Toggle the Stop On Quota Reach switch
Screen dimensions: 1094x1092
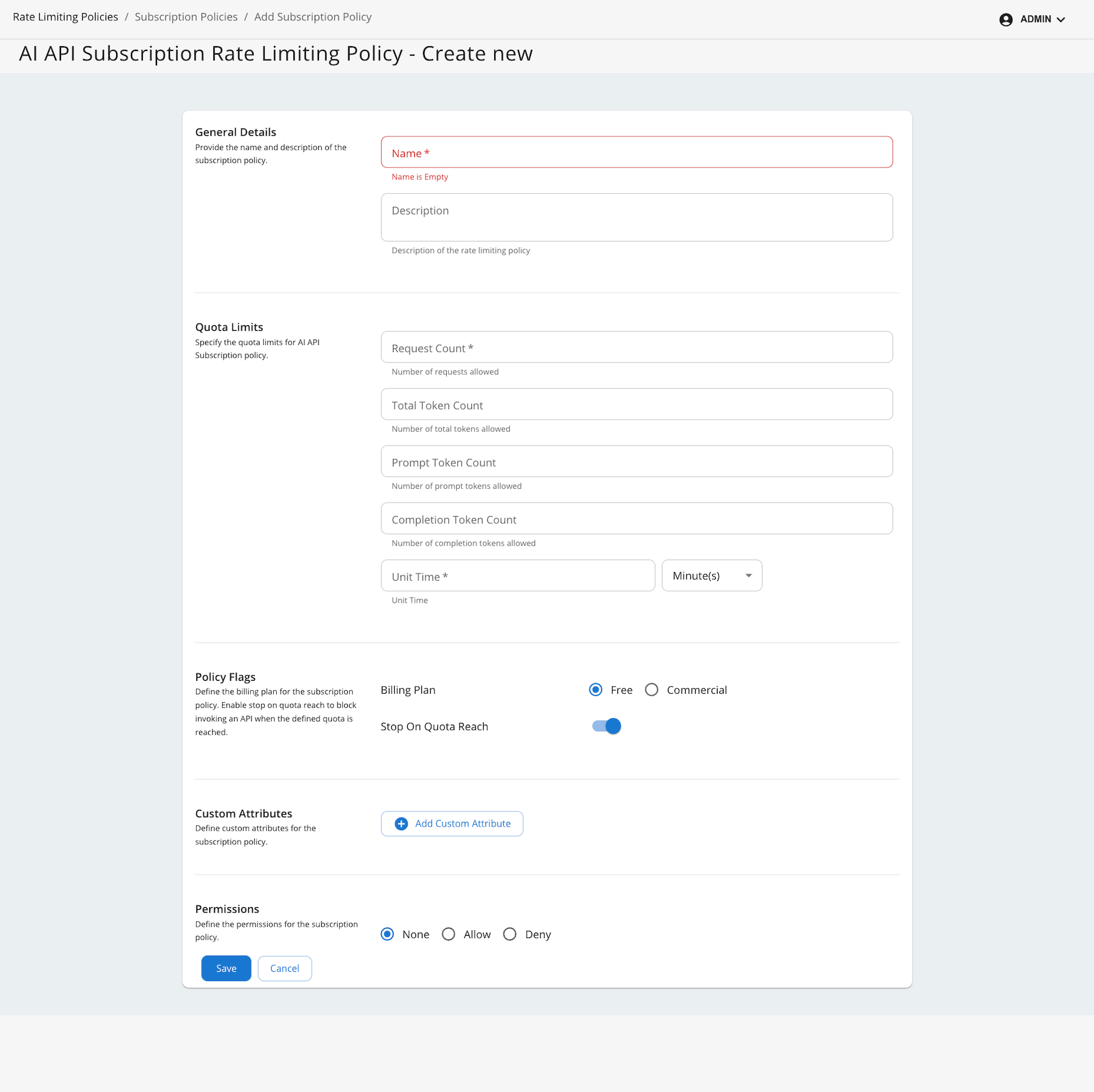point(606,726)
